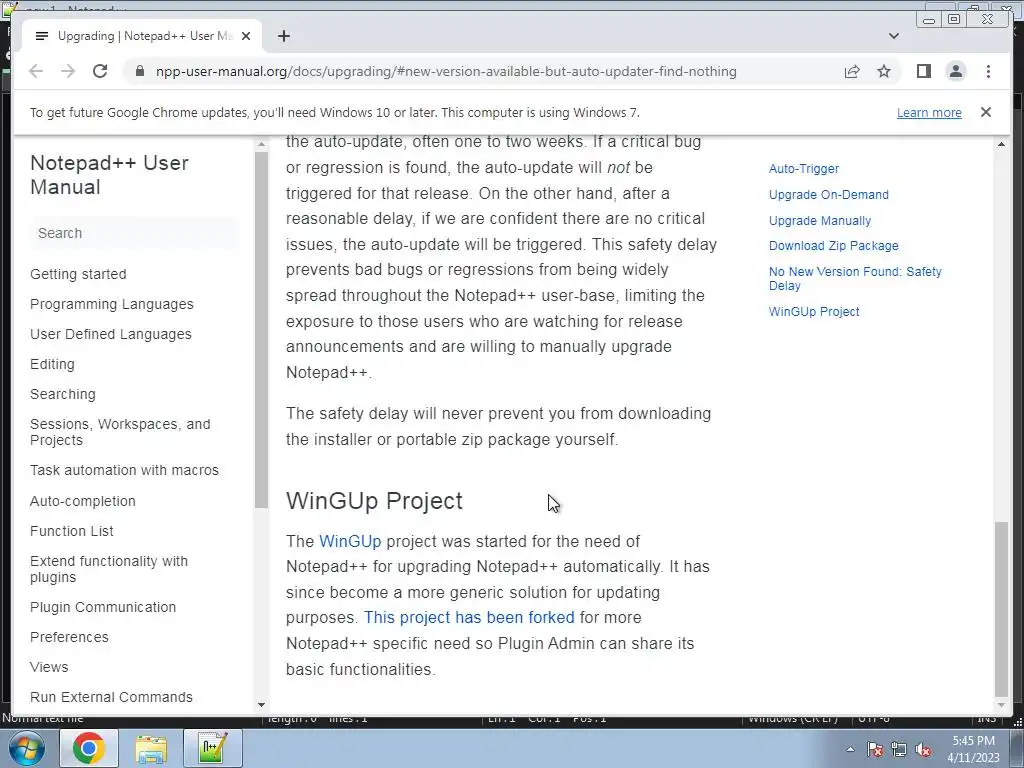Click Chrome icon in taskbar
The image size is (1024, 768).
[x=89, y=748]
